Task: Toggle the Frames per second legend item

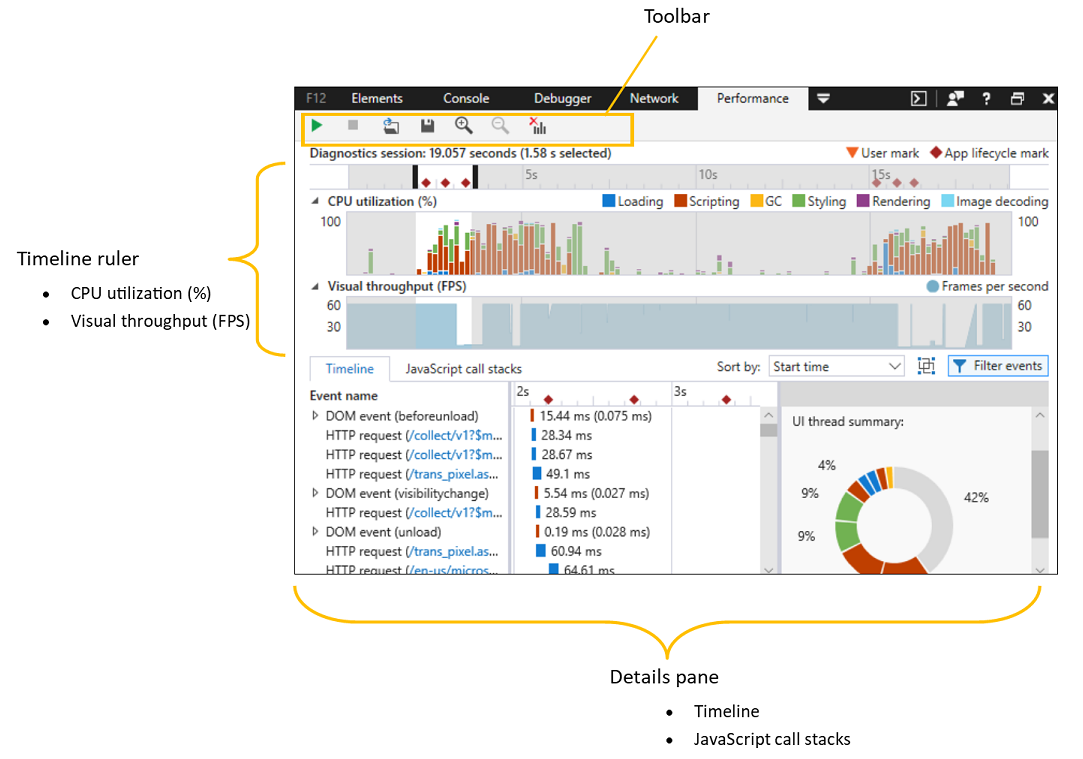Action: point(995,286)
